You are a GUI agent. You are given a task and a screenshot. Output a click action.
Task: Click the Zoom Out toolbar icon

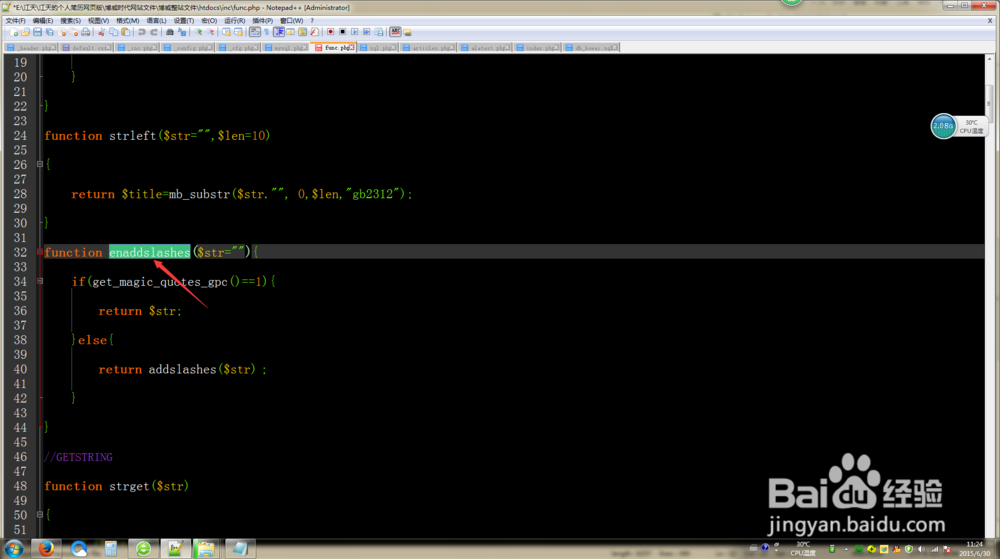(x=212, y=32)
